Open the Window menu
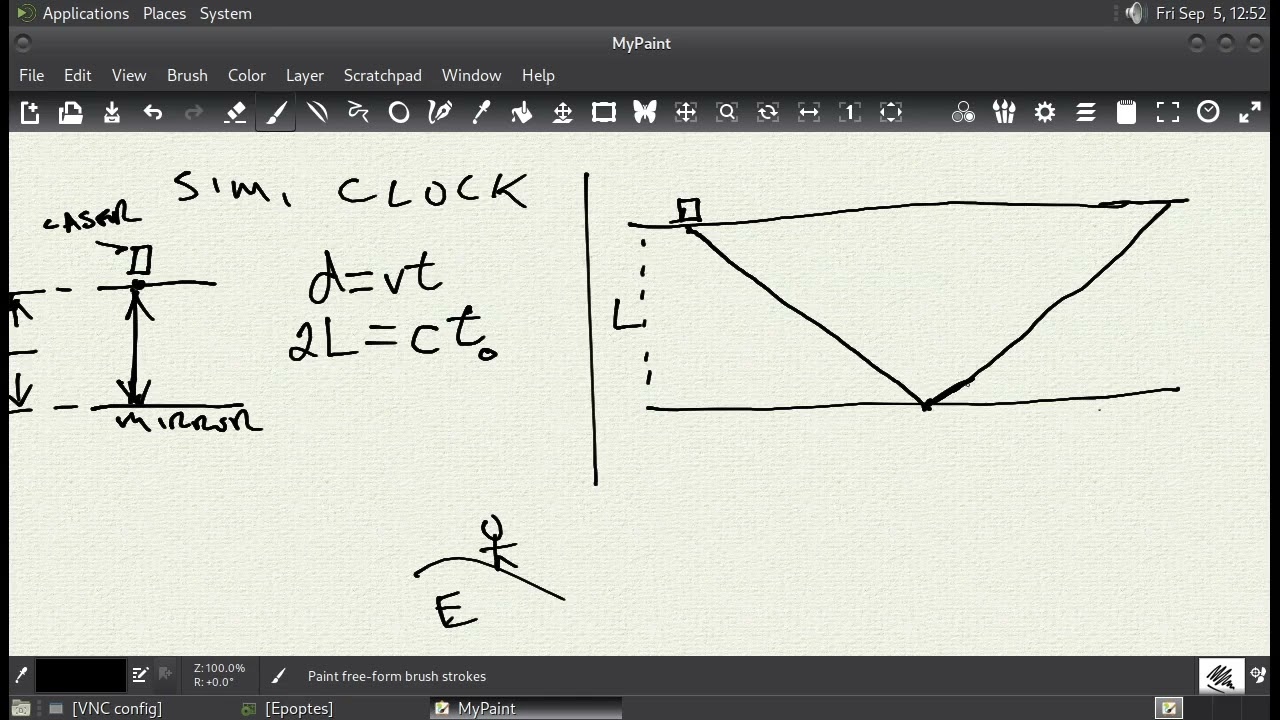Screen dimensions: 1280x720 [471, 75]
